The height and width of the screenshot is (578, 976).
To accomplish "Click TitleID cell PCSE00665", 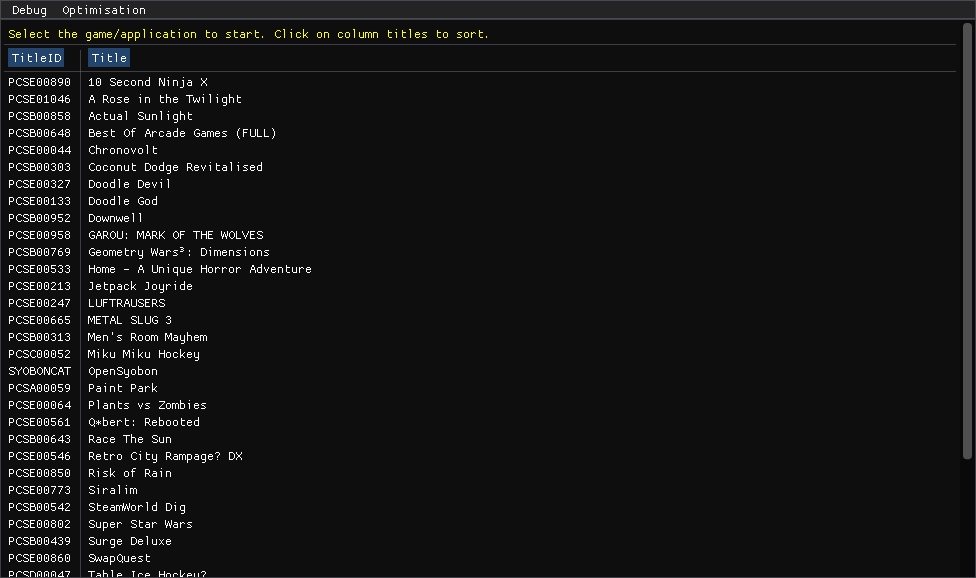I will 40,320.
